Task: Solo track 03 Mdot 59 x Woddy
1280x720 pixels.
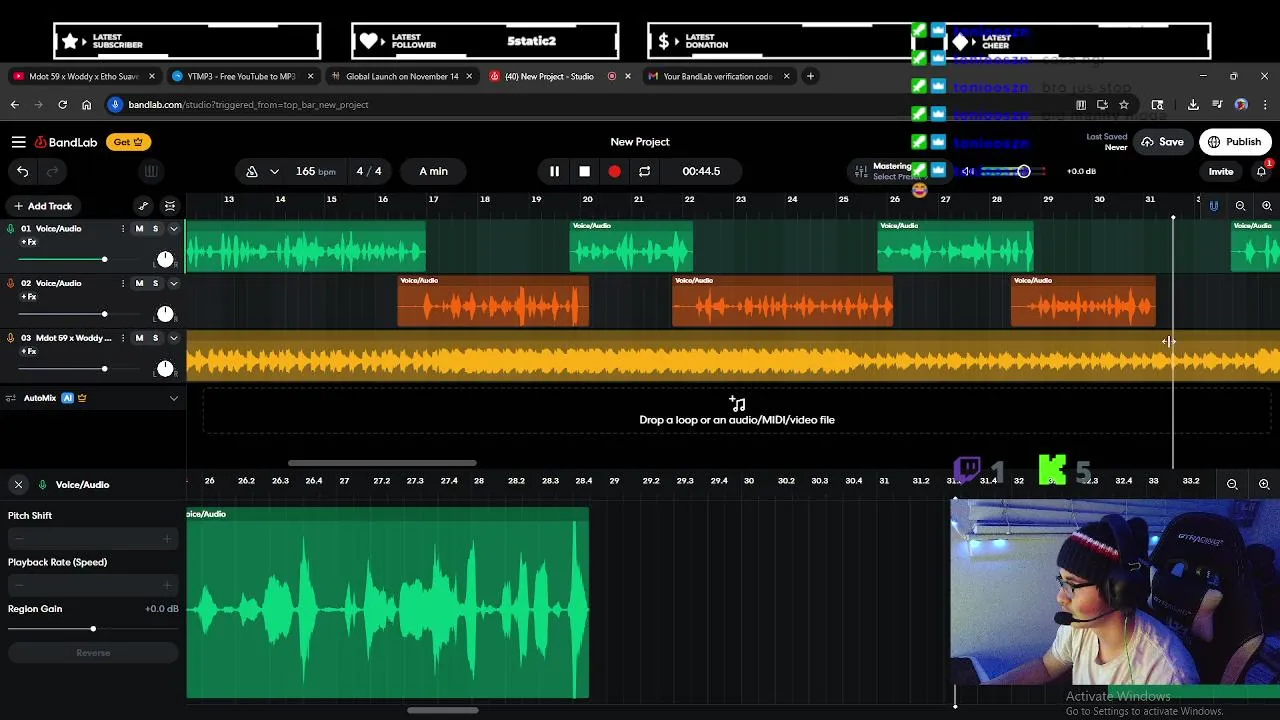Action: [155, 338]
